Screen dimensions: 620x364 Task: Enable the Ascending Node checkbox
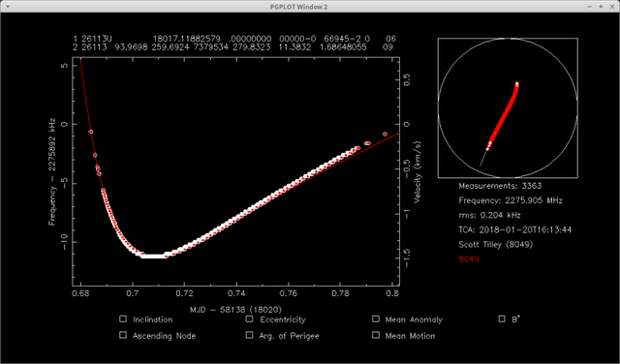123,335
